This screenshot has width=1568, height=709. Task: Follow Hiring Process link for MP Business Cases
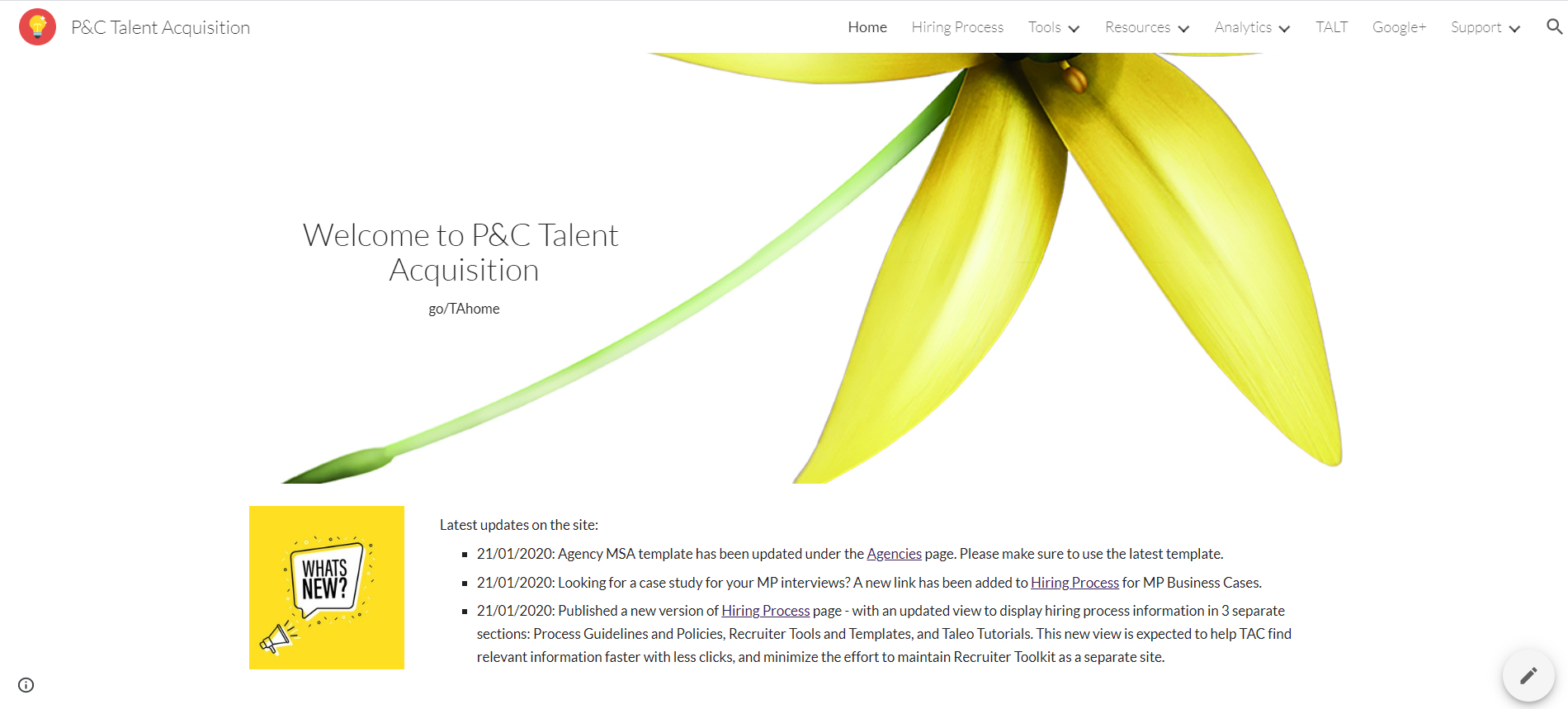[x=1074, y=583]
